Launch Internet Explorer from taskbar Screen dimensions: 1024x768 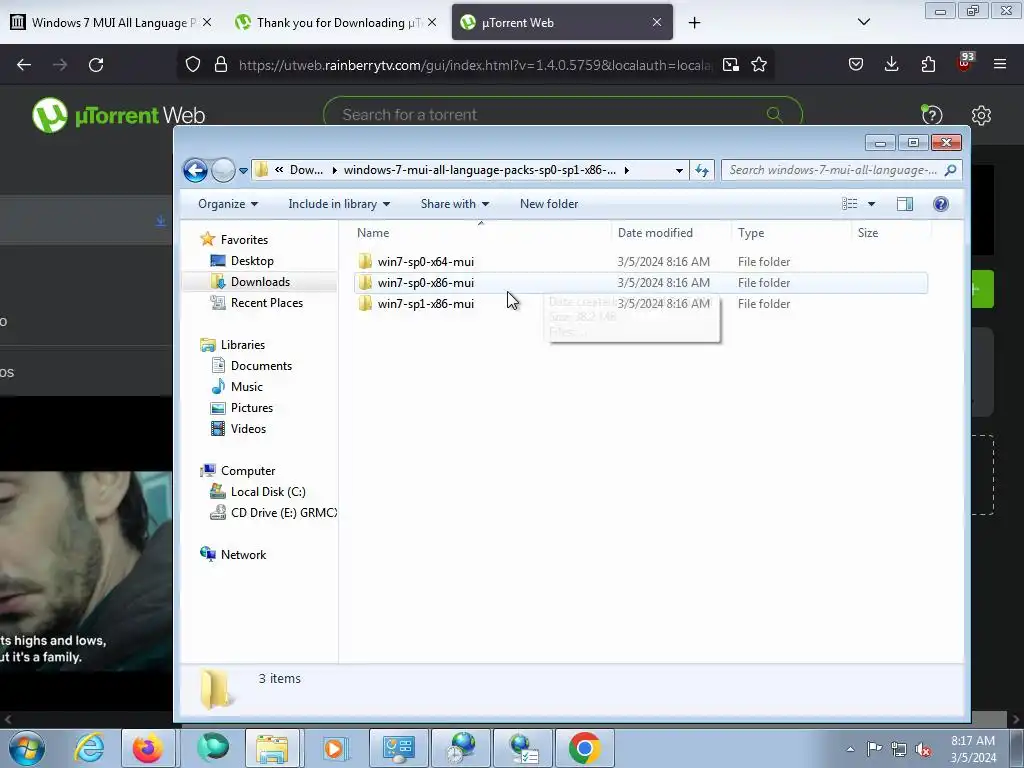pyautogui.click(x=89, y=748)
